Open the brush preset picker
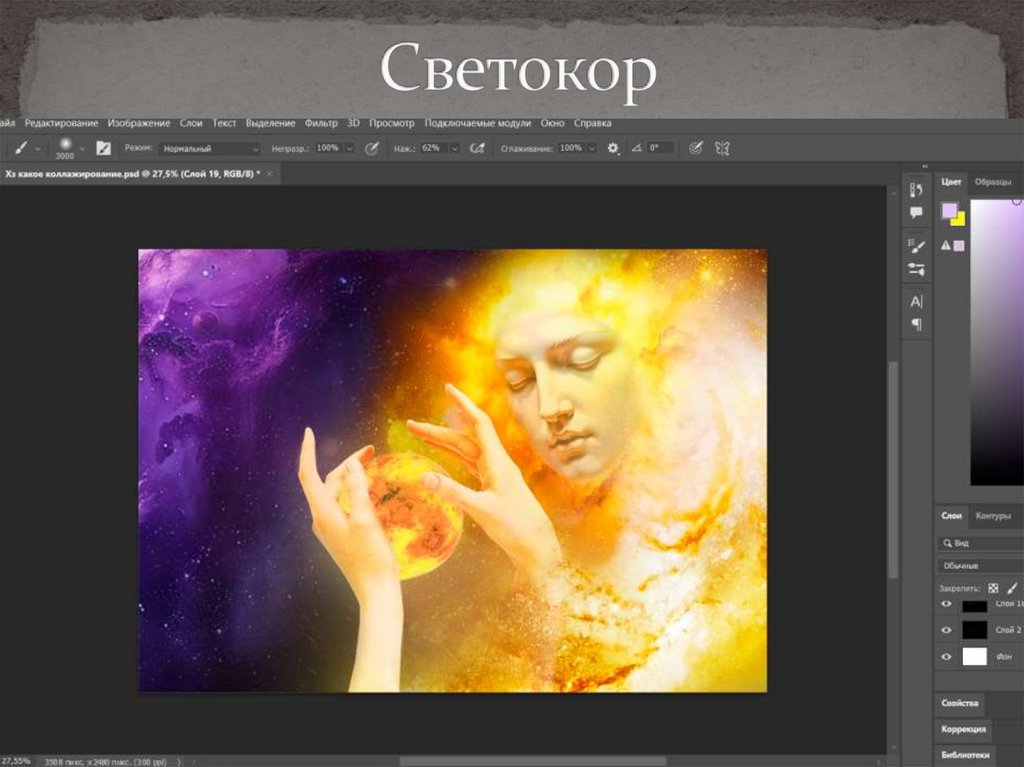The height and width of the screenshot is (767, 1024). [x=68, y=147]
